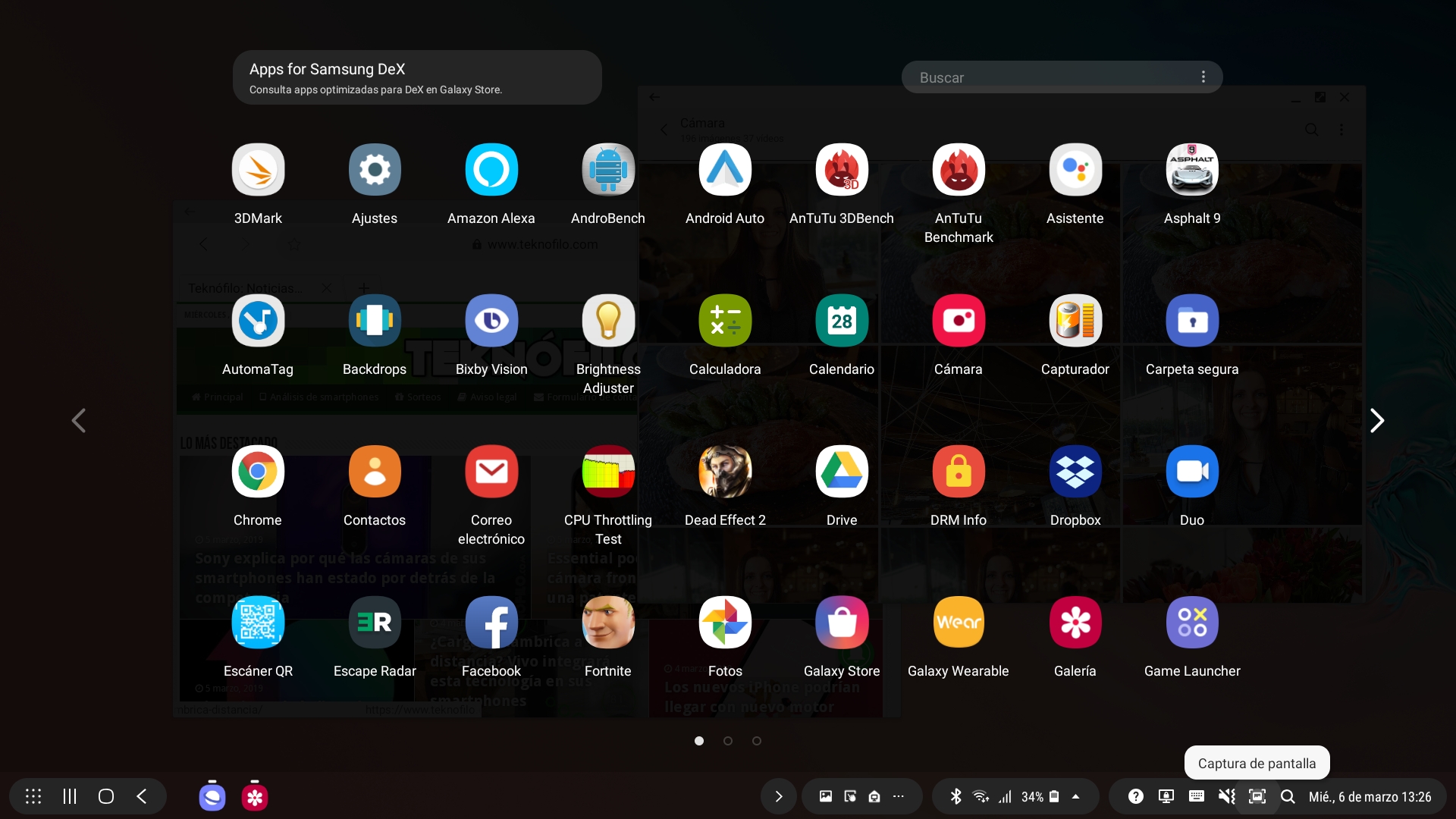Launch Cámara app
The width and height of the screenshot is (1456, 819).
(959, 321)
